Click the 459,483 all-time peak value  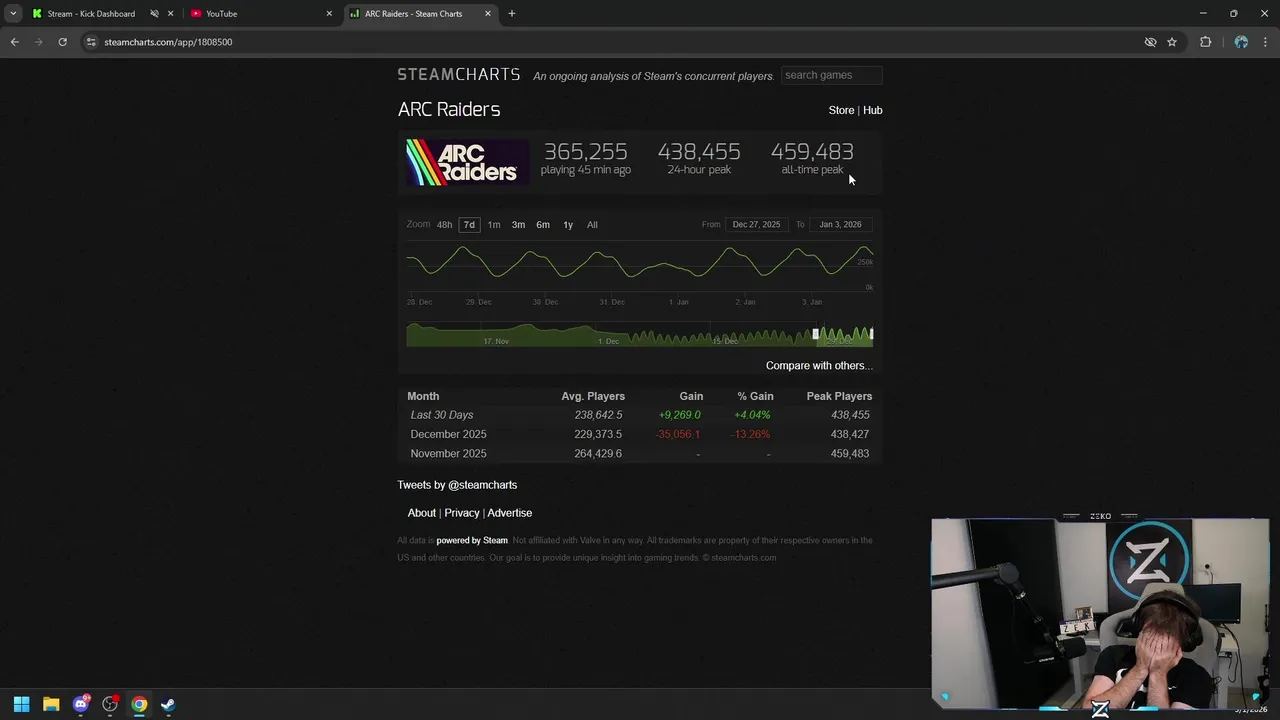[812, 152]
